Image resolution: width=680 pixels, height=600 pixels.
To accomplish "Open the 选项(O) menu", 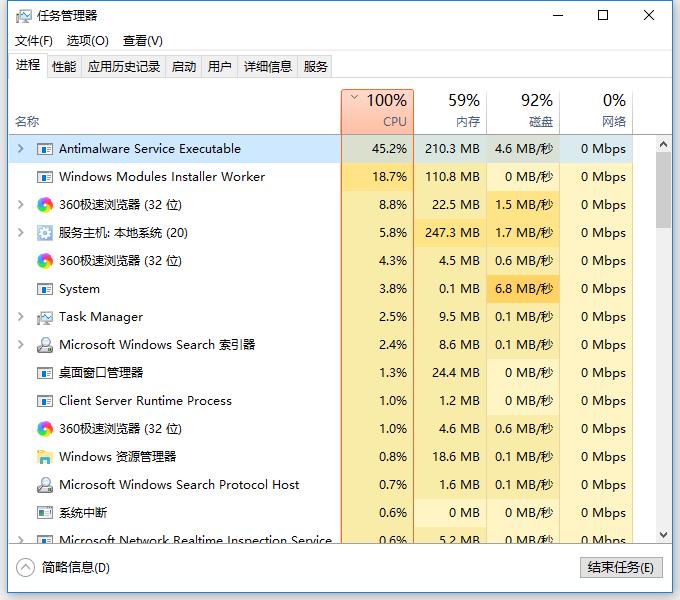I will pos(88,41).
